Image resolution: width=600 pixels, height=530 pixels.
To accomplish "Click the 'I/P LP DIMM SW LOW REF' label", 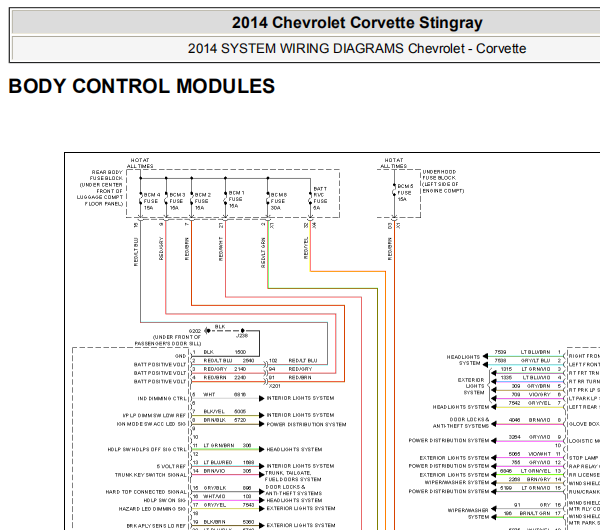I will click(154, 415).
